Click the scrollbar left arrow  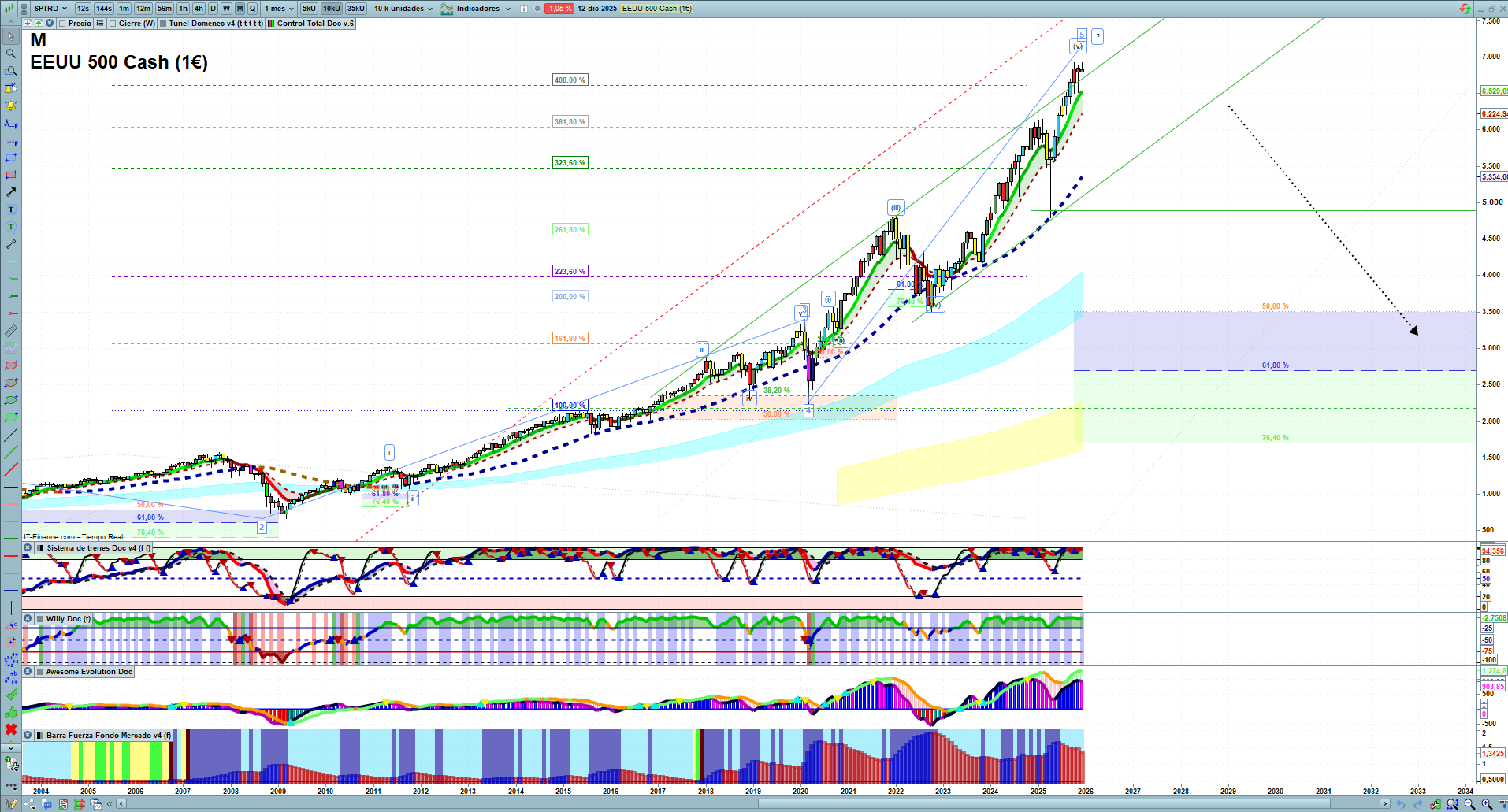(121, 804)
